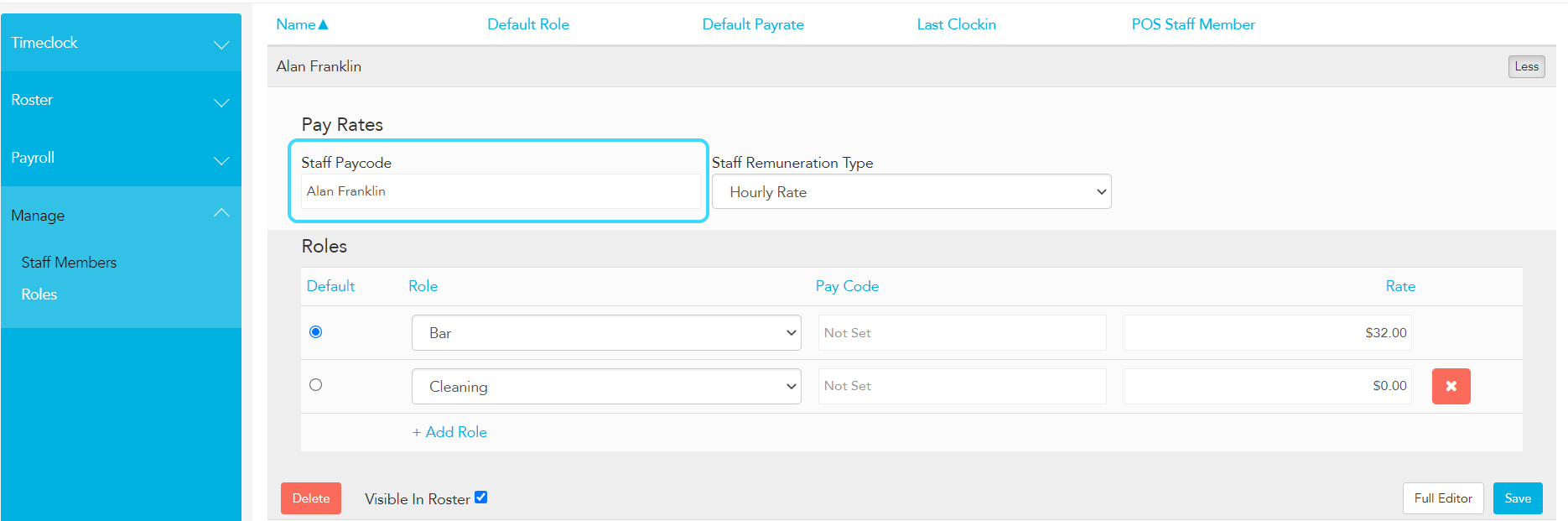The width and height of the screenshot is (1568, 521).
Task: Click Pay Code field for Cleaning role
Action: (x=962, y=386)
